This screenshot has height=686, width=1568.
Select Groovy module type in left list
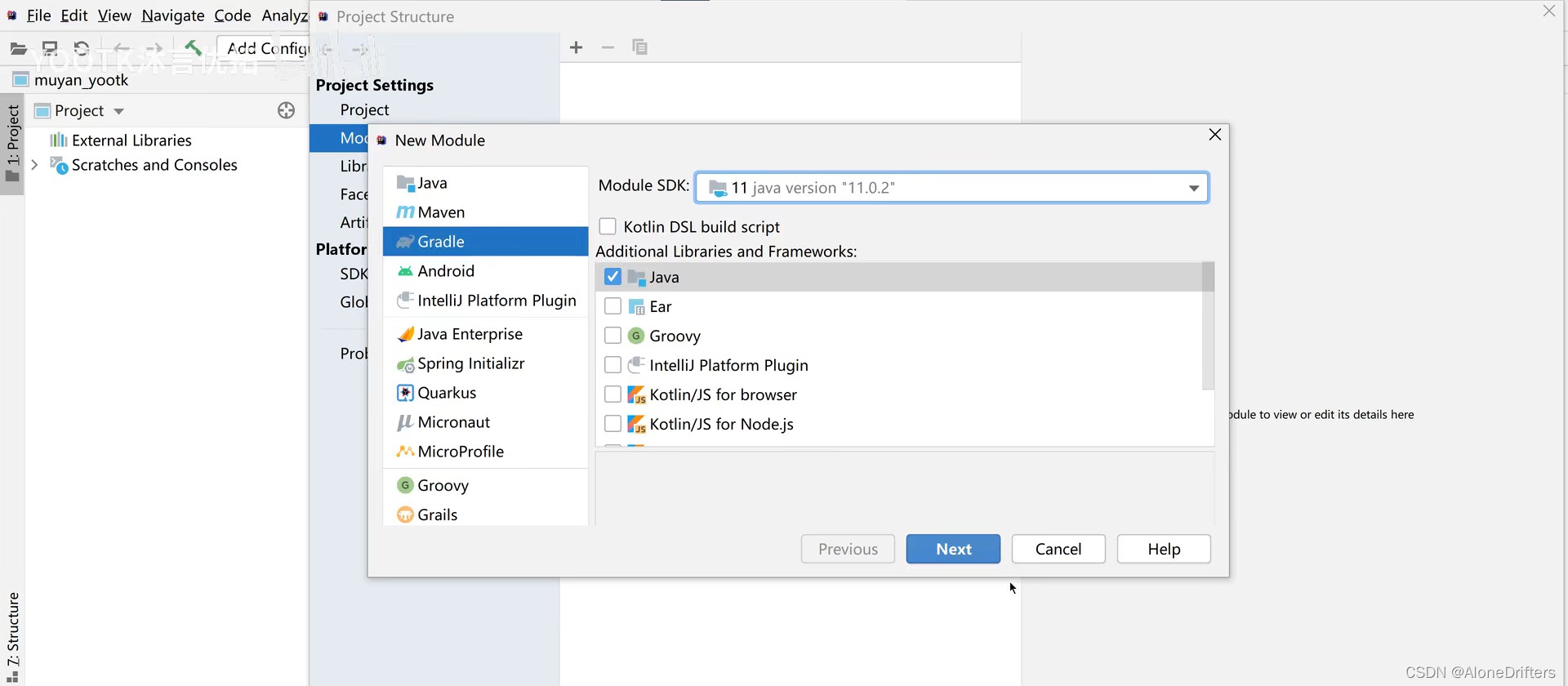click(x=485, y=485)
